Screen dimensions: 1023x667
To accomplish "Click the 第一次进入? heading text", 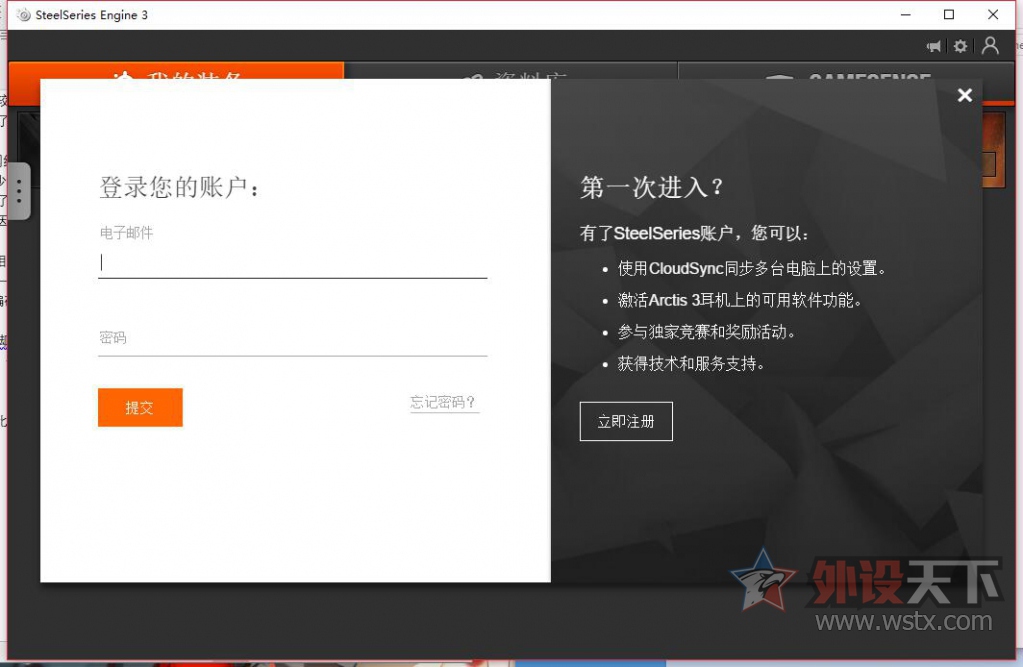I will point(652,187).
